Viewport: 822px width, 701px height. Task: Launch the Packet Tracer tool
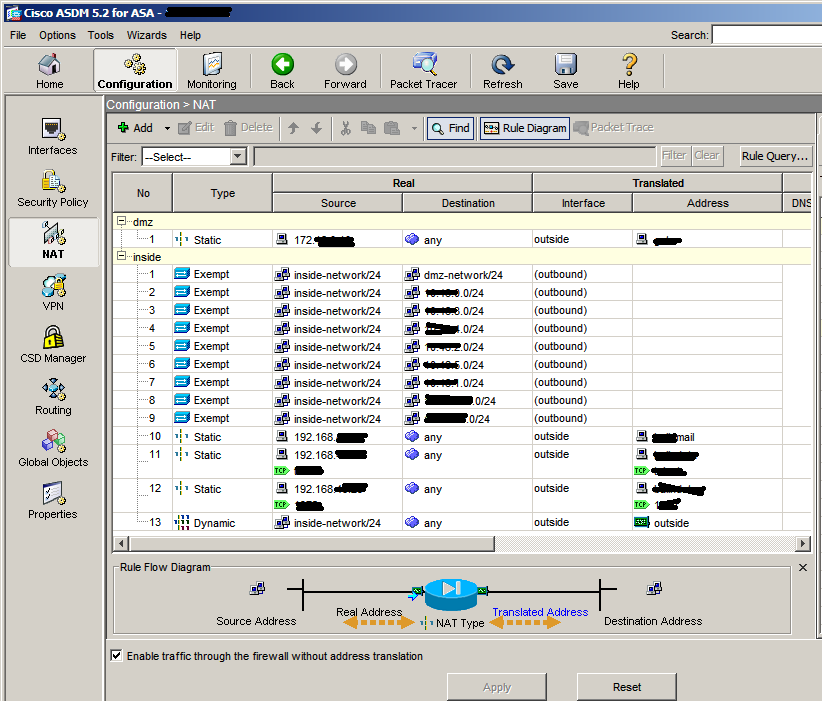pos(424,71)
